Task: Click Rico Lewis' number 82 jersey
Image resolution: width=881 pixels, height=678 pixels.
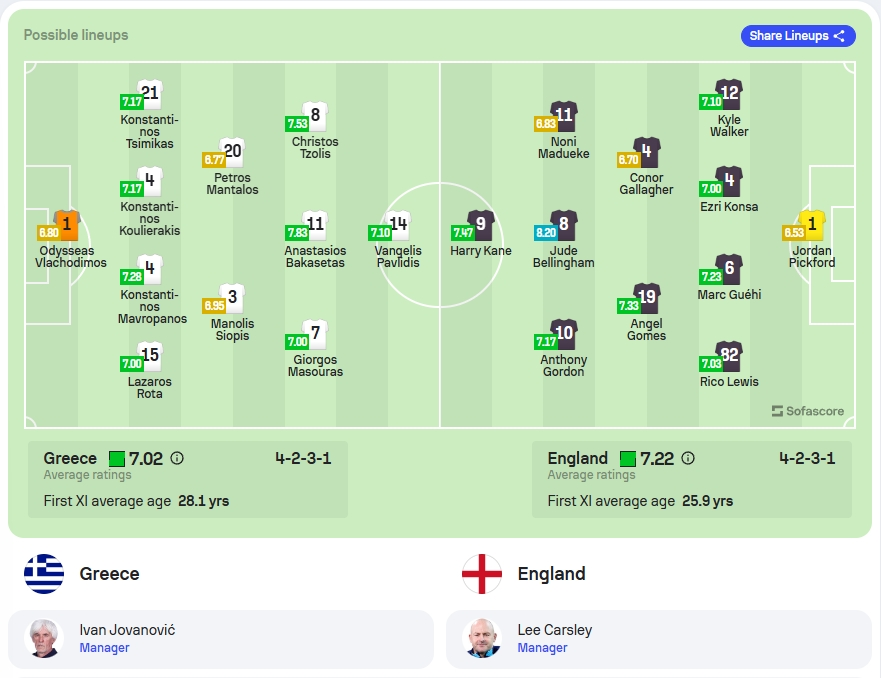Action: point(729,356)
